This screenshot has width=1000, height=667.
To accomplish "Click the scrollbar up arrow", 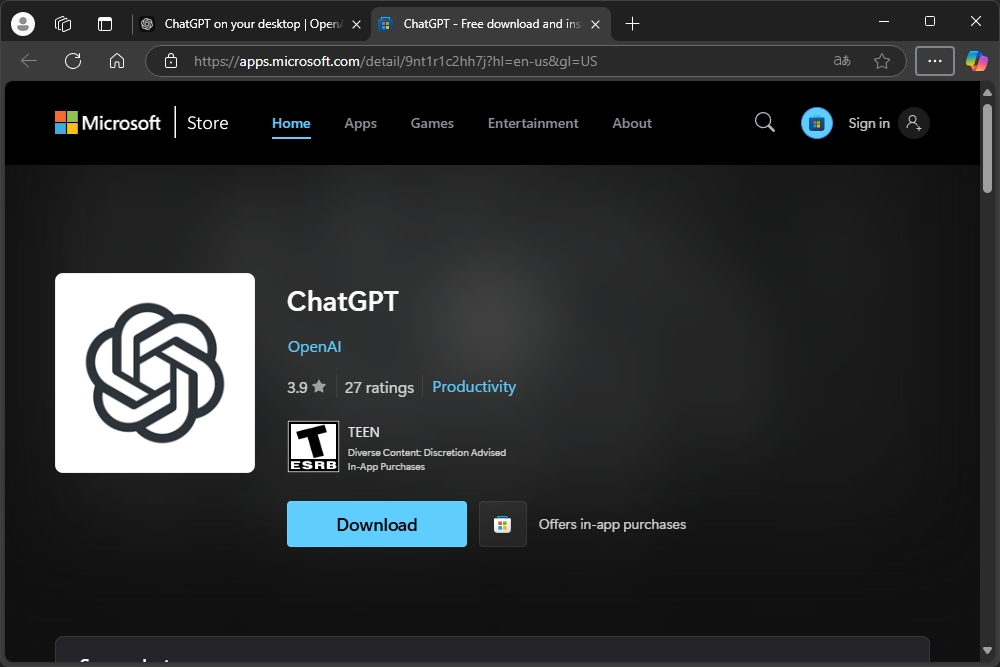I will click(987, 92).
